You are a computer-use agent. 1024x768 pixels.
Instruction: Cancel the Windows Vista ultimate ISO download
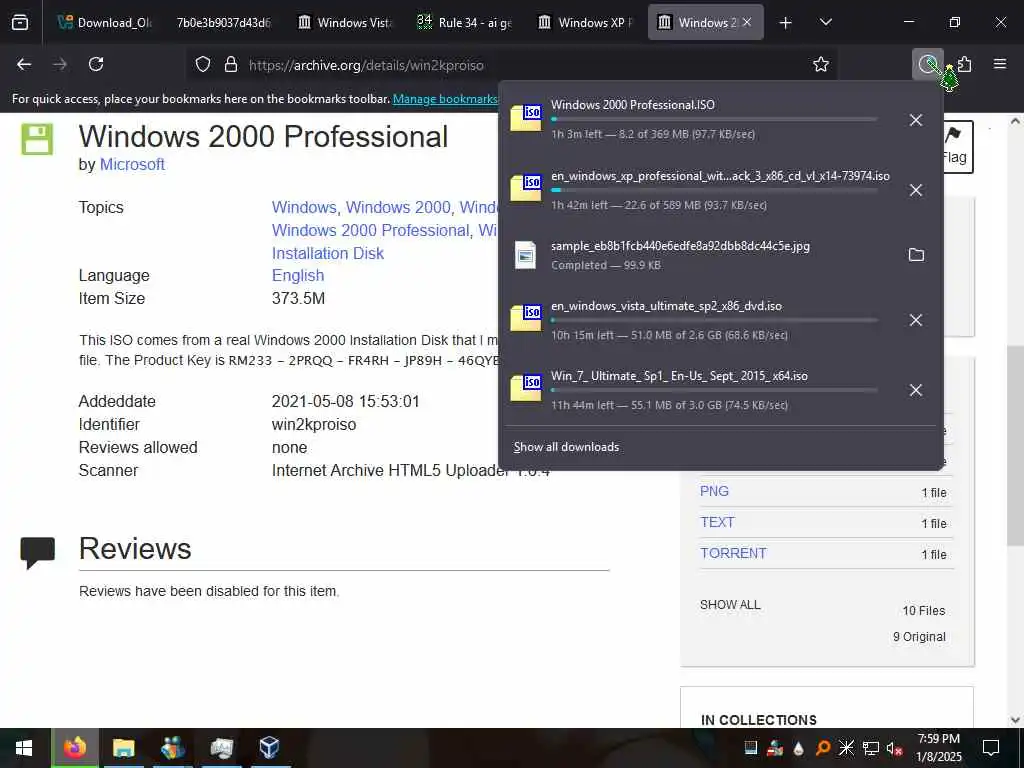(916, 320)
